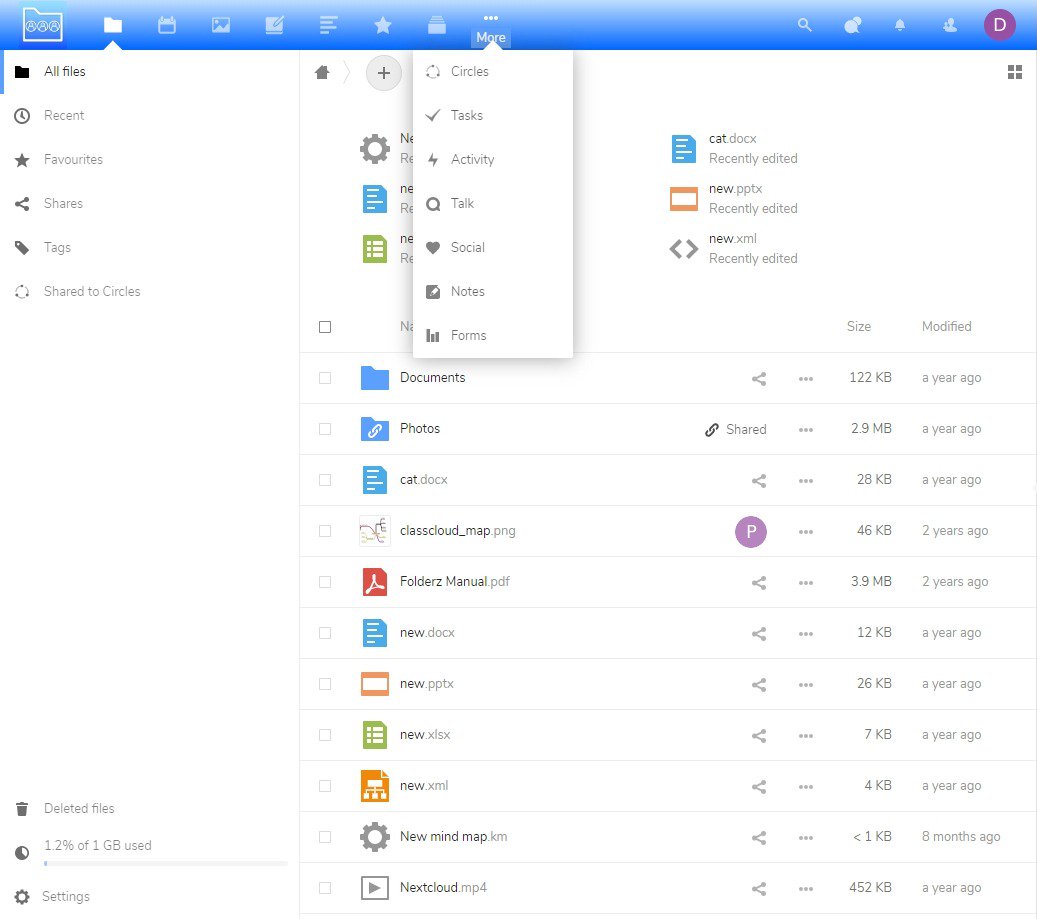Check the new.xlsx row checkbox
The width and height of the screenshot is (1037, 919).
tap(325, 735)
